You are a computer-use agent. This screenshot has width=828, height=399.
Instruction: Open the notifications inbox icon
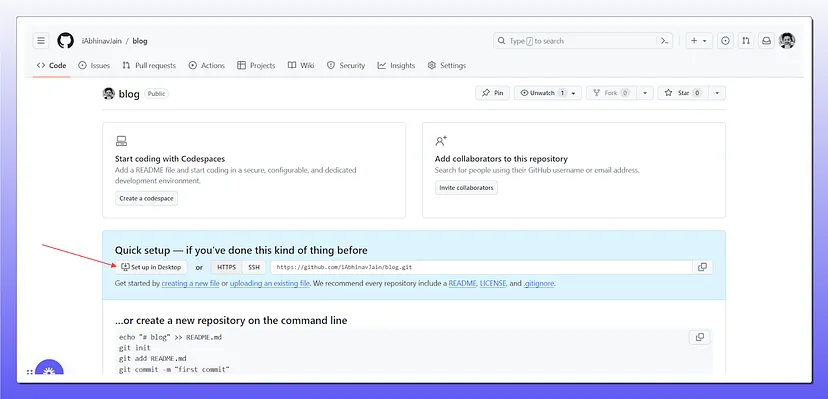766,41
